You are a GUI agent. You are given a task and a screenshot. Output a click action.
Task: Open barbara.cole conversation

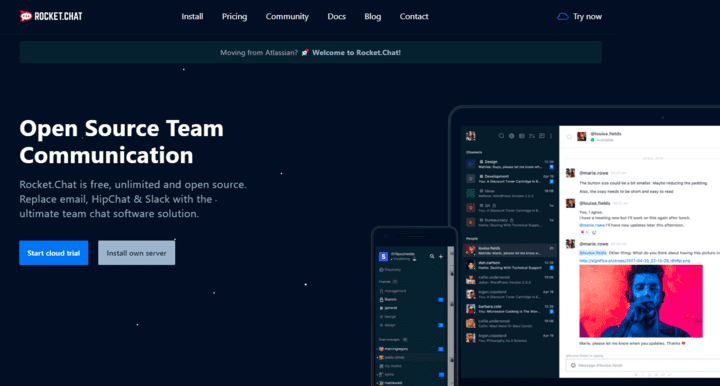coord(510,308)
